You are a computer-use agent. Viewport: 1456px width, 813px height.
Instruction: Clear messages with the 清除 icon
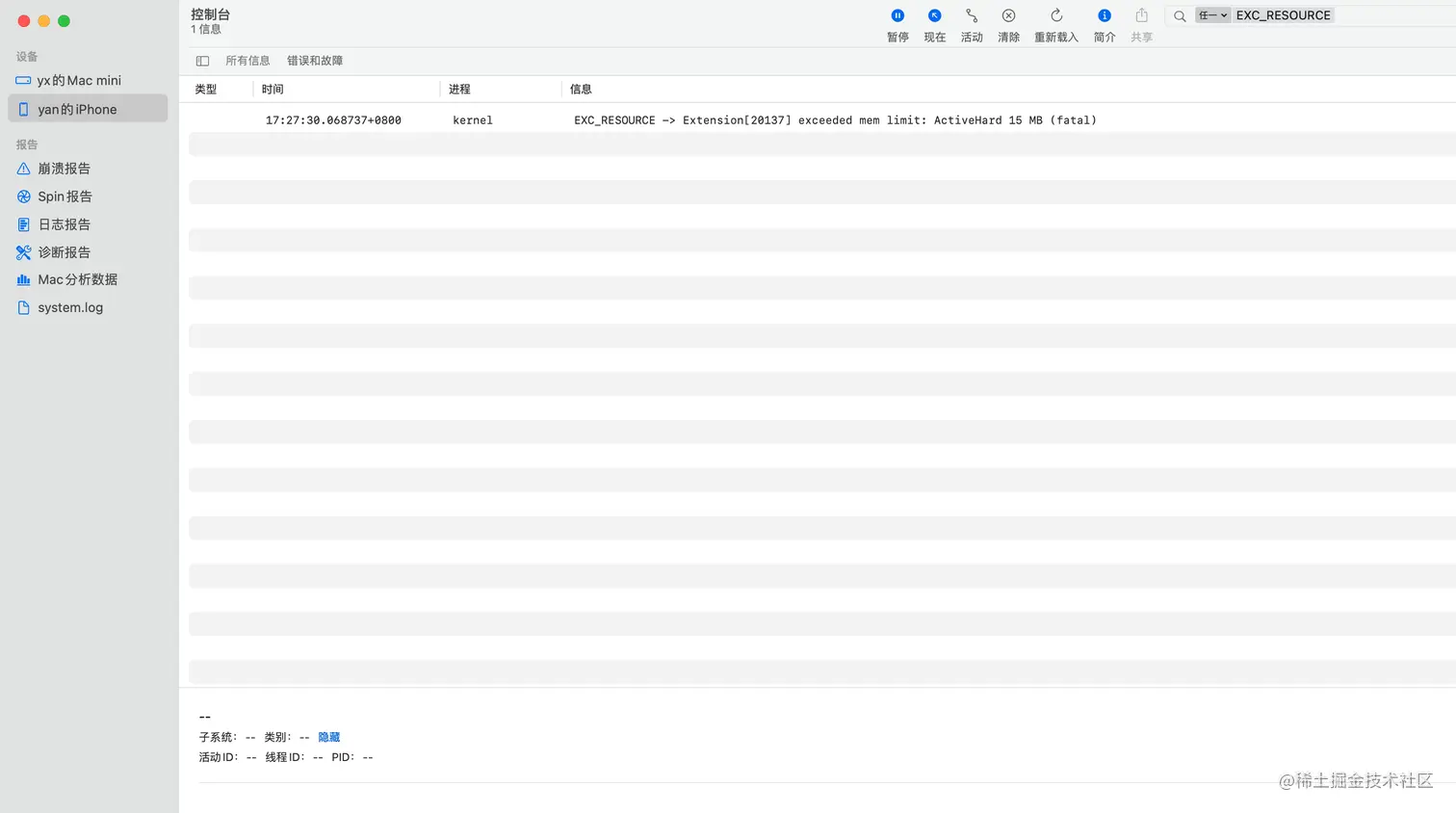point(1008,15)
